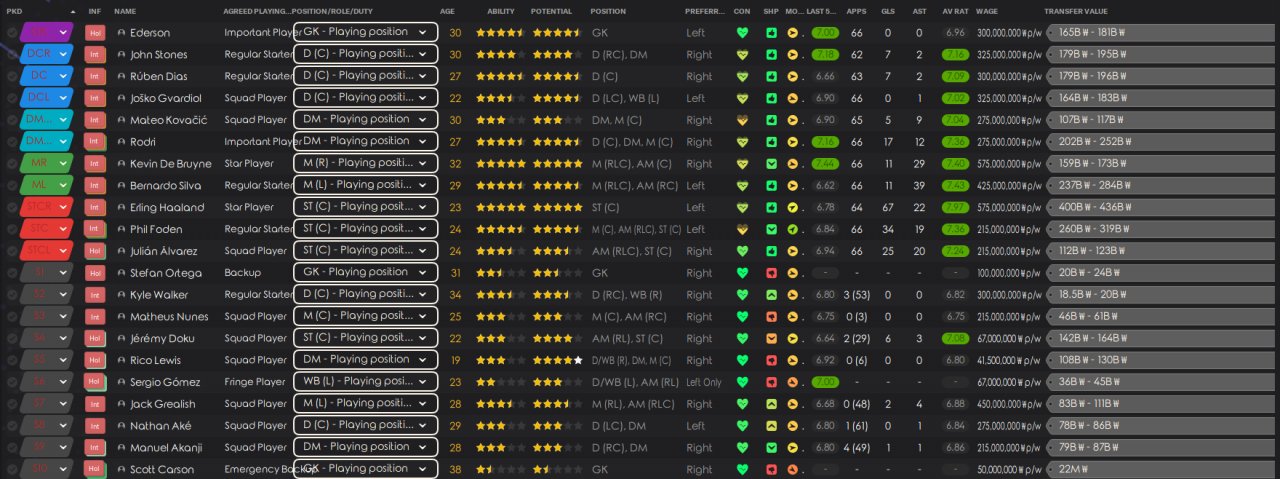The image size is (1280, 479).
Task: Click the 400B - 436B transfer value bar
Action: [1160, 208]
